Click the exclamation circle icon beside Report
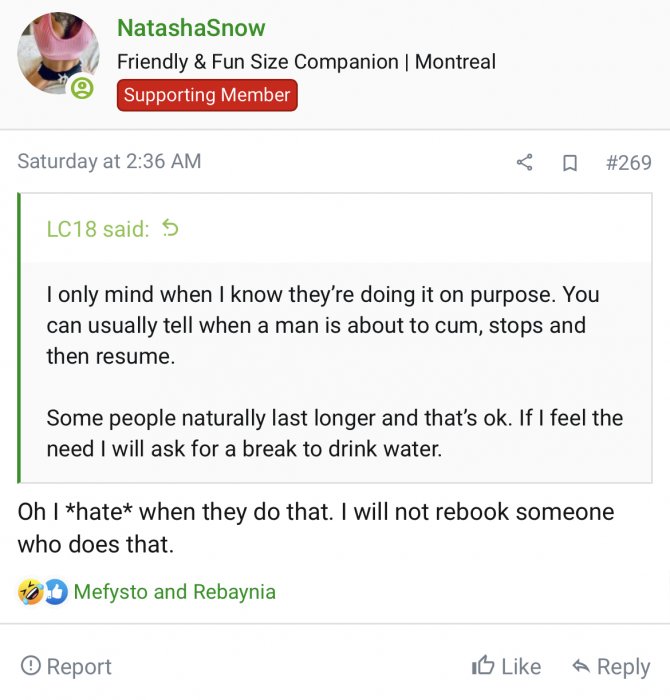 [x=31, y=666]
